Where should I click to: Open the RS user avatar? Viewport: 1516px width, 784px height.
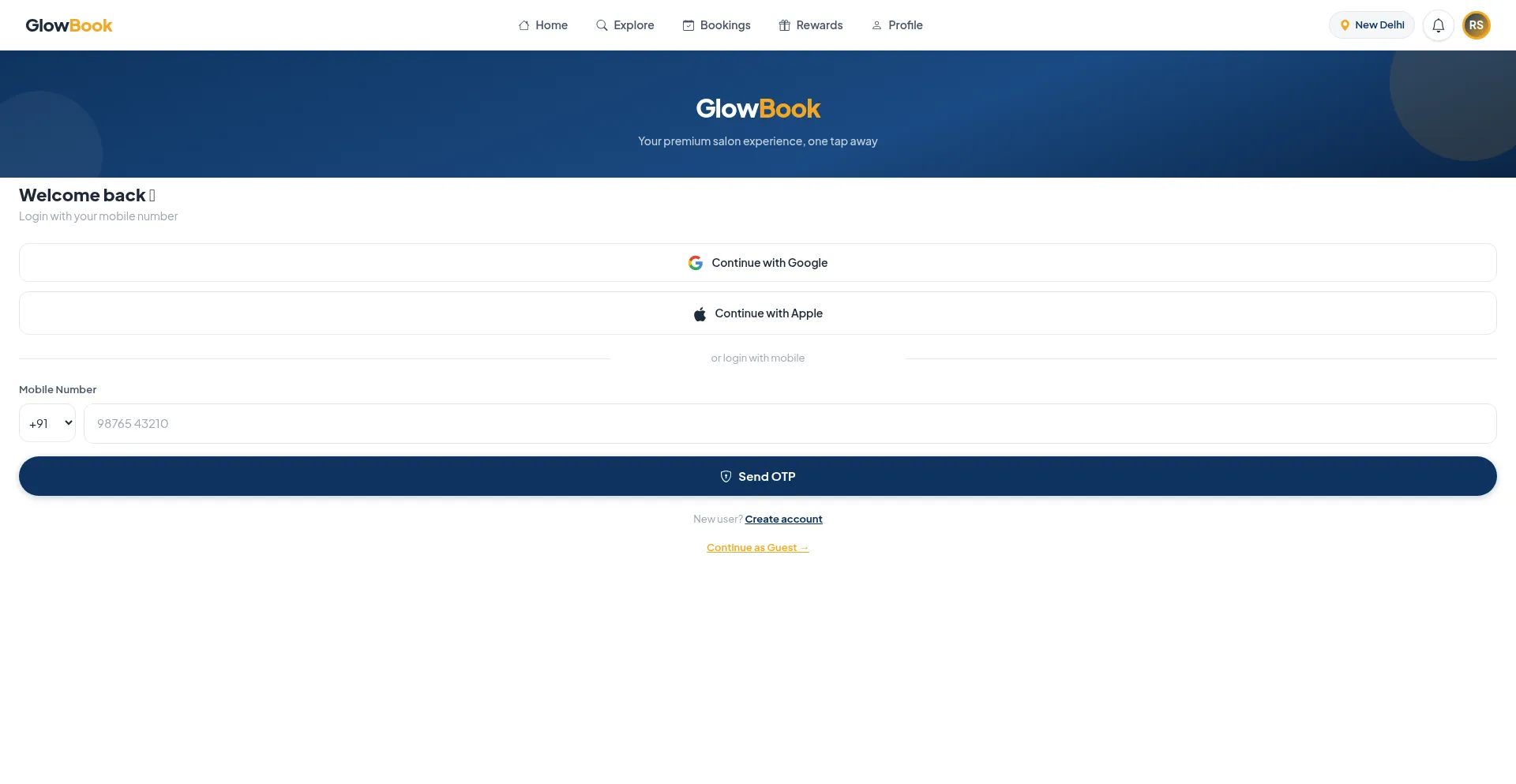pyautogui.click(x=1477, y=25)
